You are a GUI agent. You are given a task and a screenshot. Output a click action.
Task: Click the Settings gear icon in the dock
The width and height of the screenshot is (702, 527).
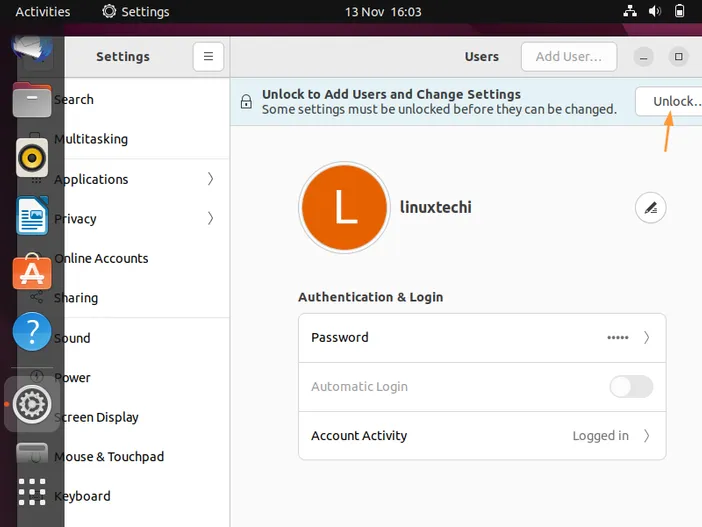click(x=32, y=404)
